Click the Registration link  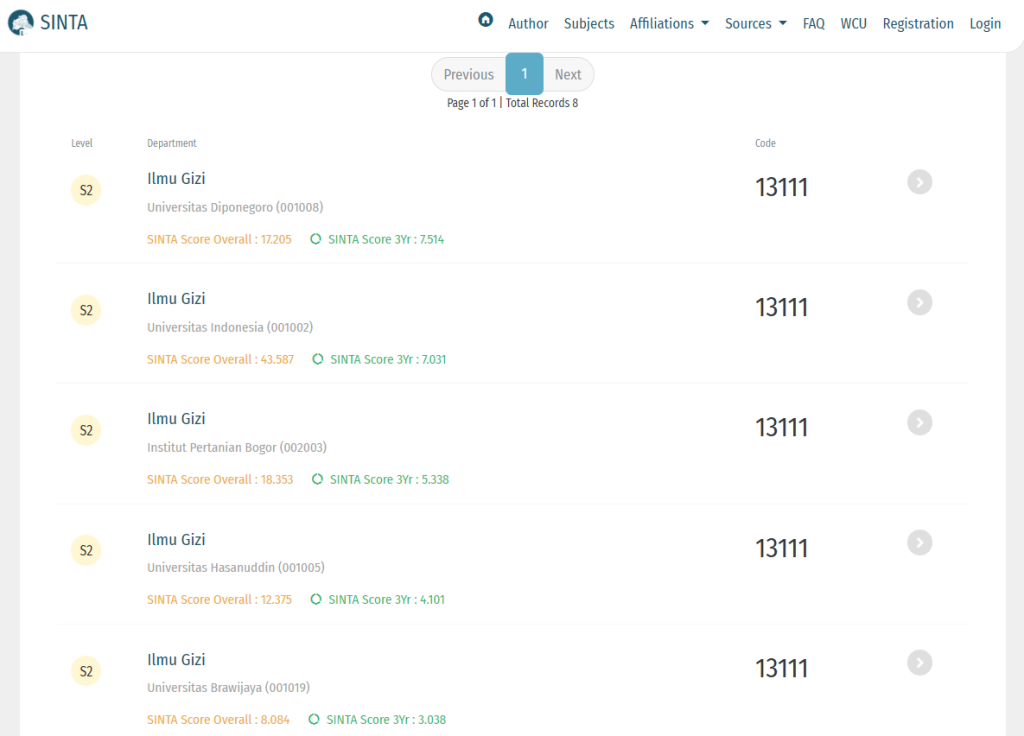coord(918,23)
